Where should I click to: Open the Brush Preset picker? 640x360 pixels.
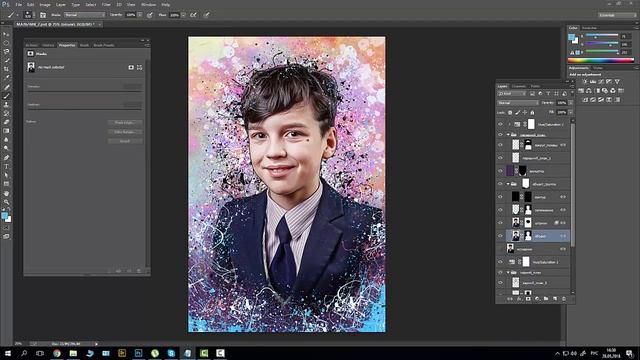[28, 15]
